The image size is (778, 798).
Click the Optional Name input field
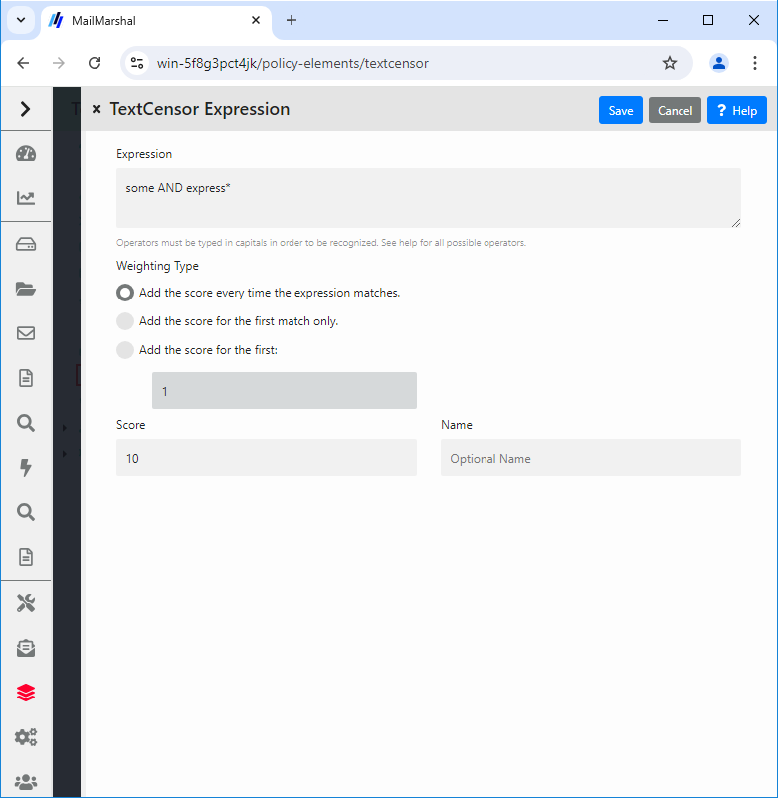pyautogui.click(x=591, y=458)
